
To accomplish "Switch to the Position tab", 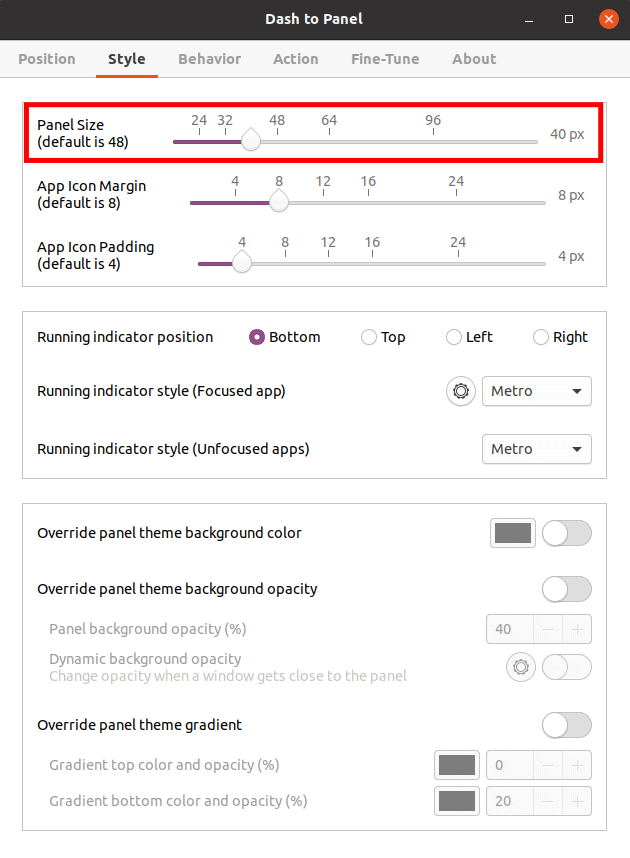I will coord(46,59).
